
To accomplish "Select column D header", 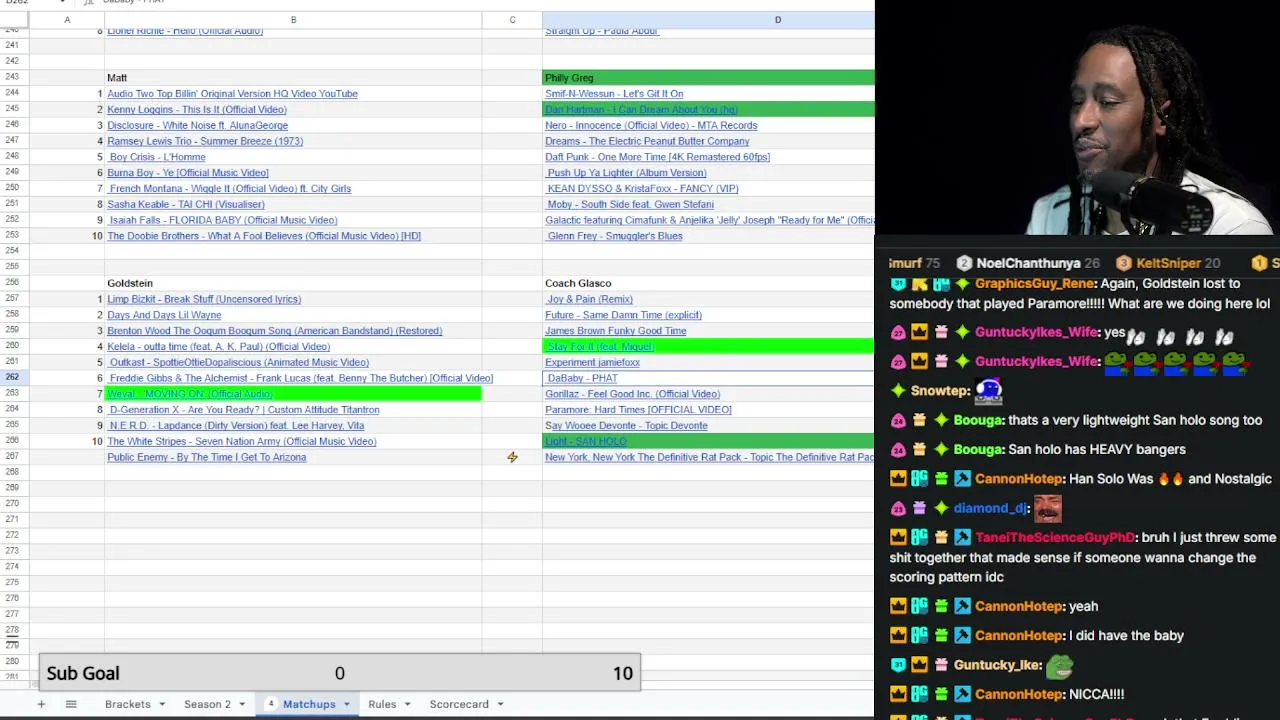I will (x=708, y=20).
